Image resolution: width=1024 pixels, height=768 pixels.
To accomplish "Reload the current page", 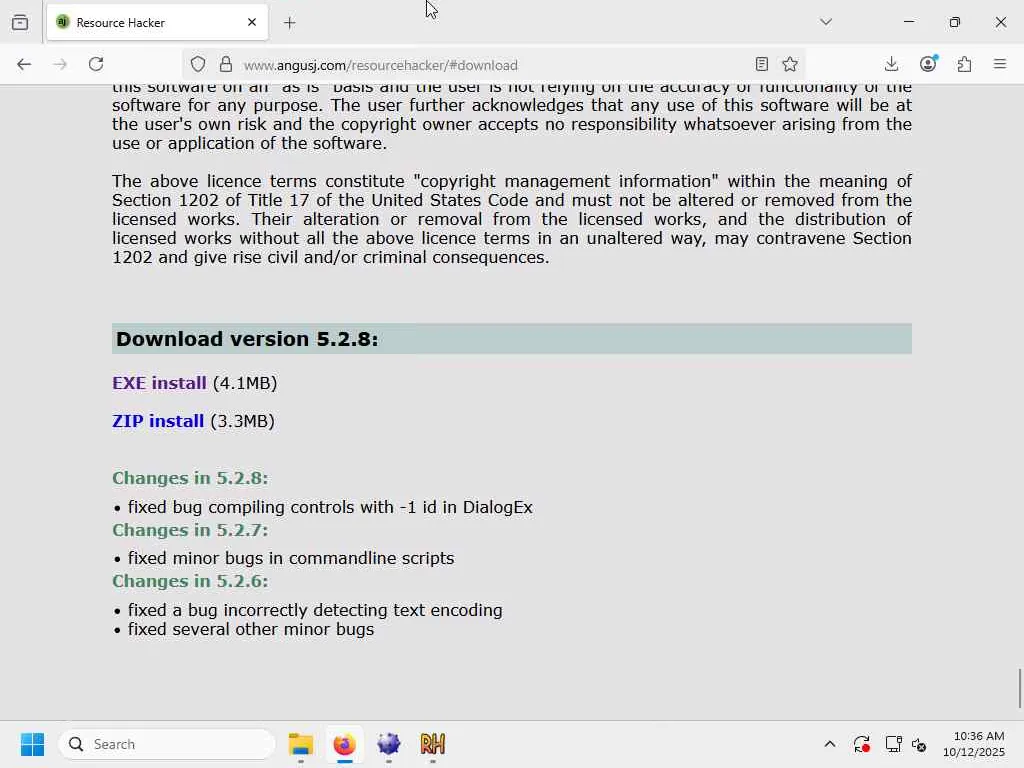I will (96, 64).
